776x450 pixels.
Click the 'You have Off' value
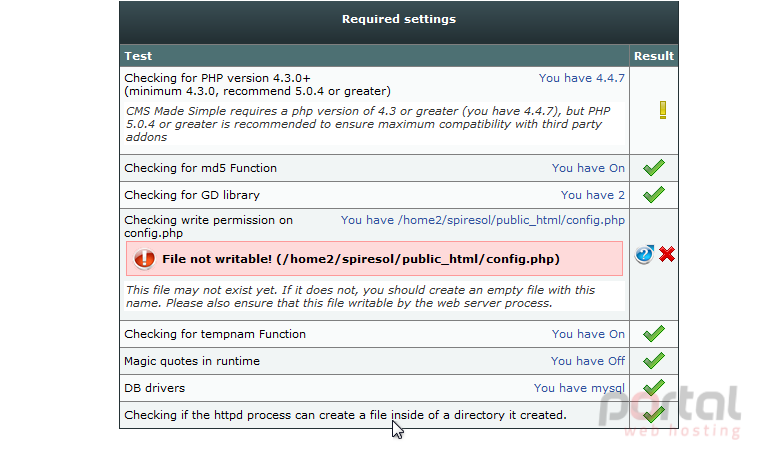coord(587,361)
